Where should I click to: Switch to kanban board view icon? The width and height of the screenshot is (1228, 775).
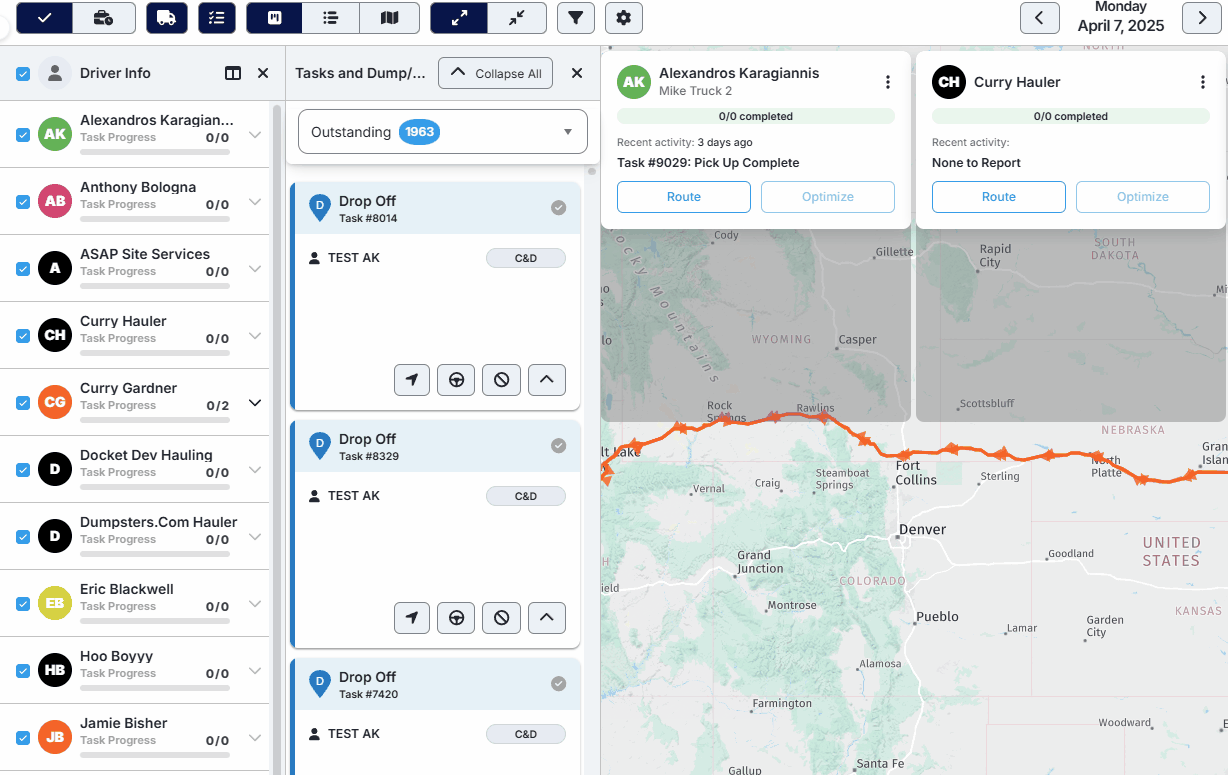click(x=275, y=17)
